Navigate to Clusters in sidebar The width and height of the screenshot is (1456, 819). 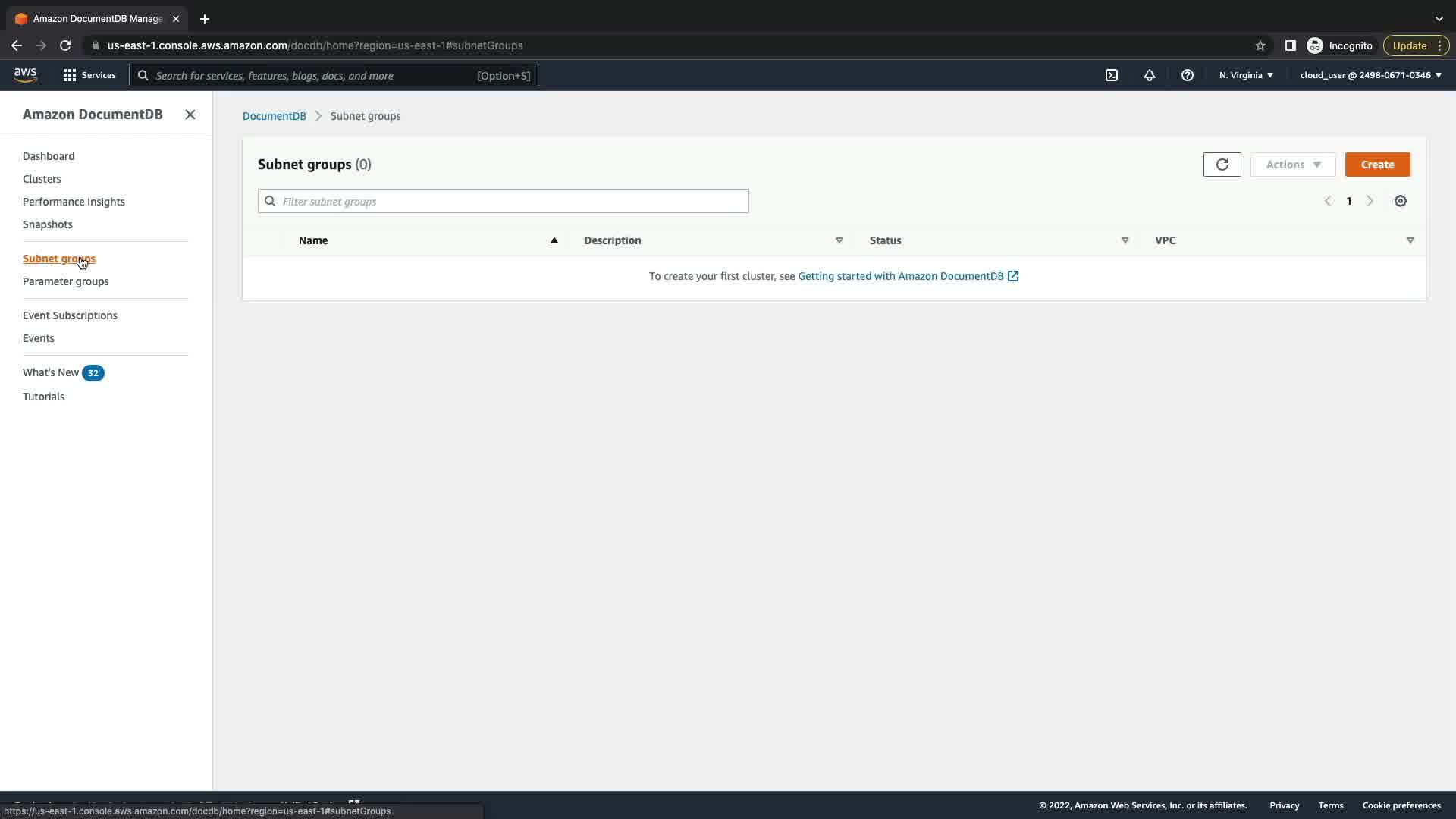(x=42, y=179)
